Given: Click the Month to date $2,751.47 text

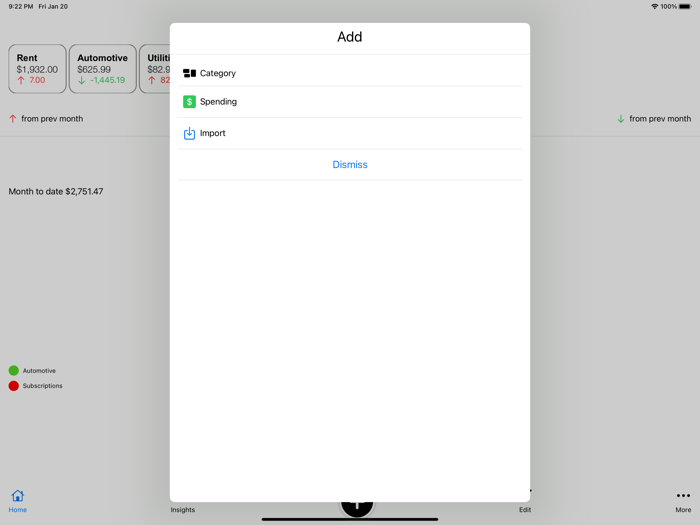Looking at the screenshot, I should [x=56, y=192].
